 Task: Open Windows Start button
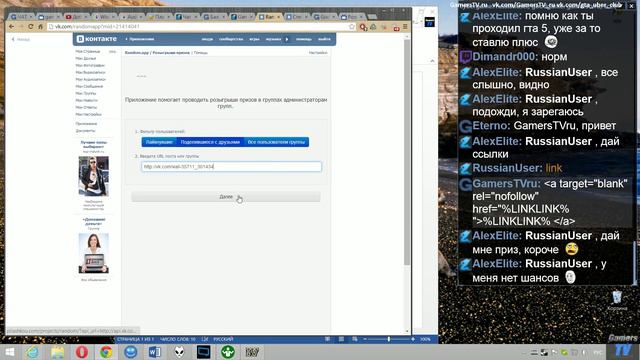[10, 352]
